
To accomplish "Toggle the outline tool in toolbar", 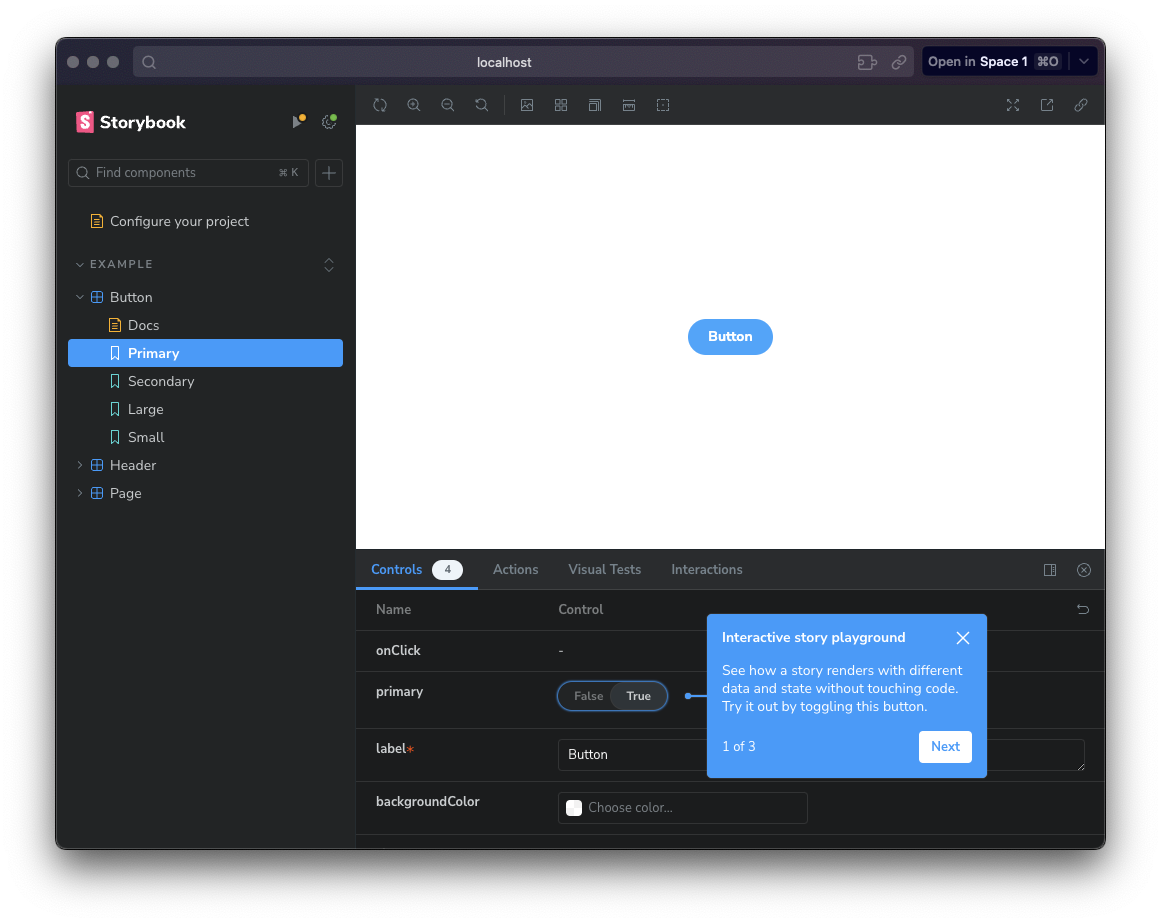I will click(663, 105).
